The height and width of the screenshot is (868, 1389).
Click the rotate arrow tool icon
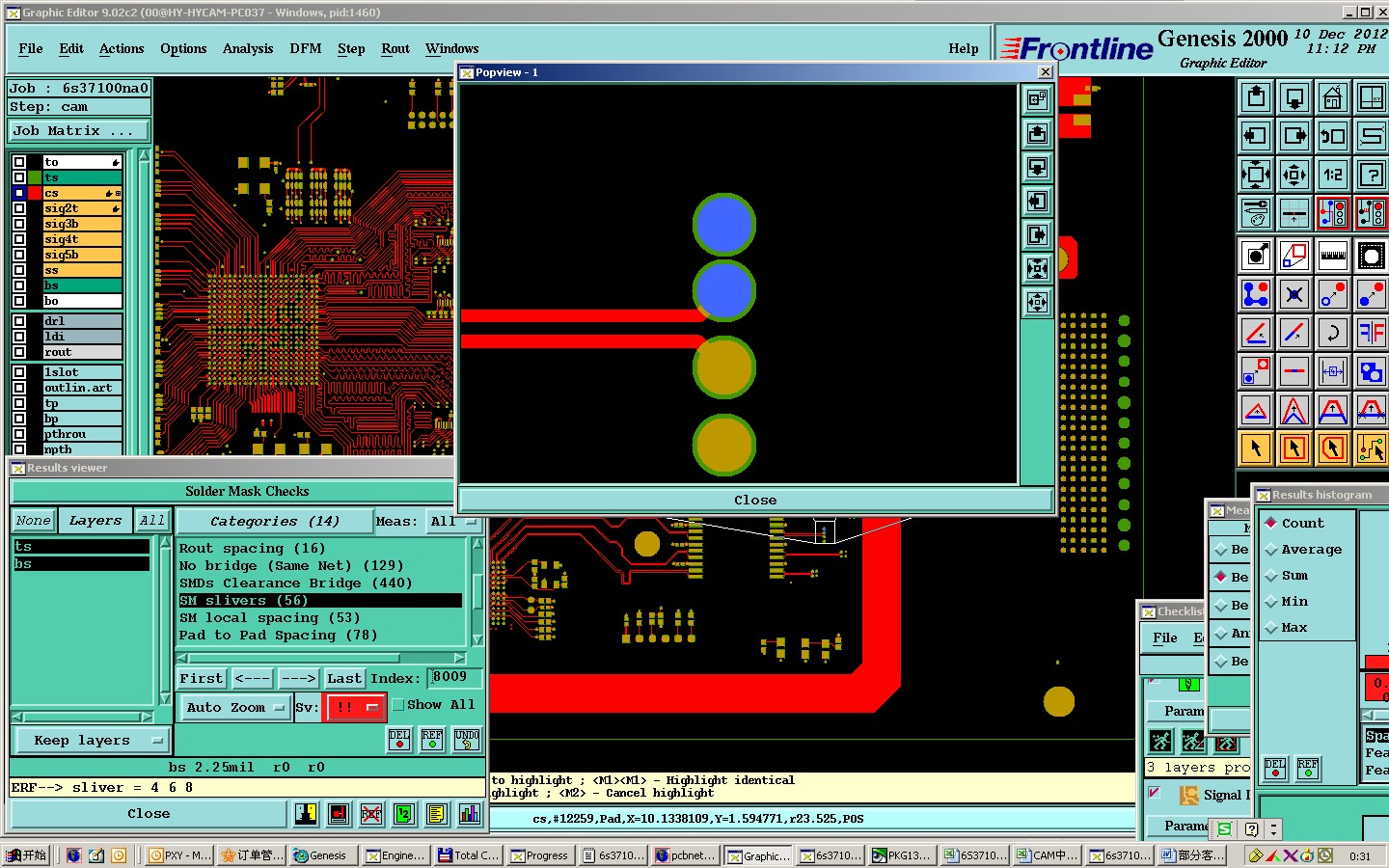pos(1332,333)
